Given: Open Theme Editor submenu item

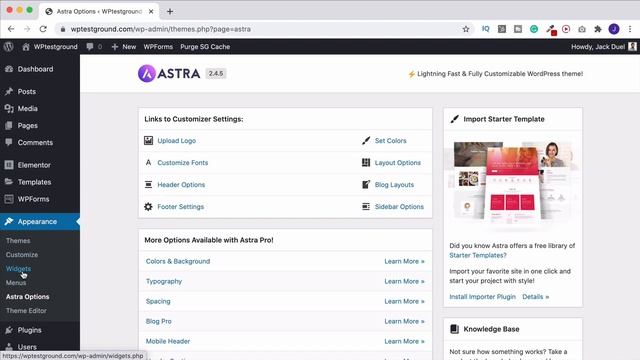Looking at the screenshot, I should tap(26, 311).
